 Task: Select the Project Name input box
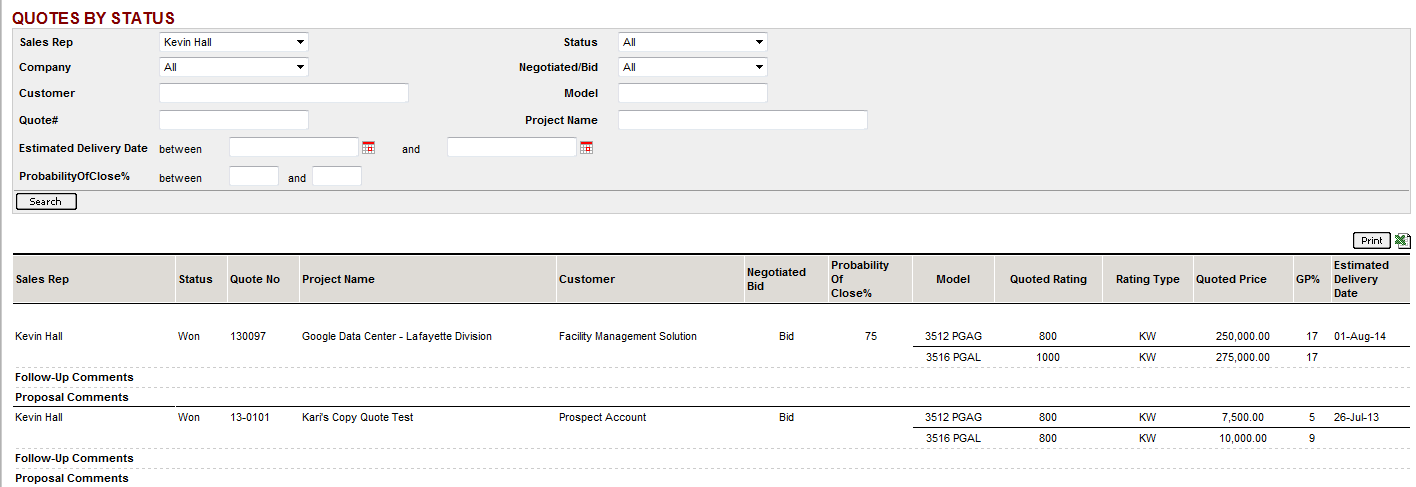(x=742, y=120)
